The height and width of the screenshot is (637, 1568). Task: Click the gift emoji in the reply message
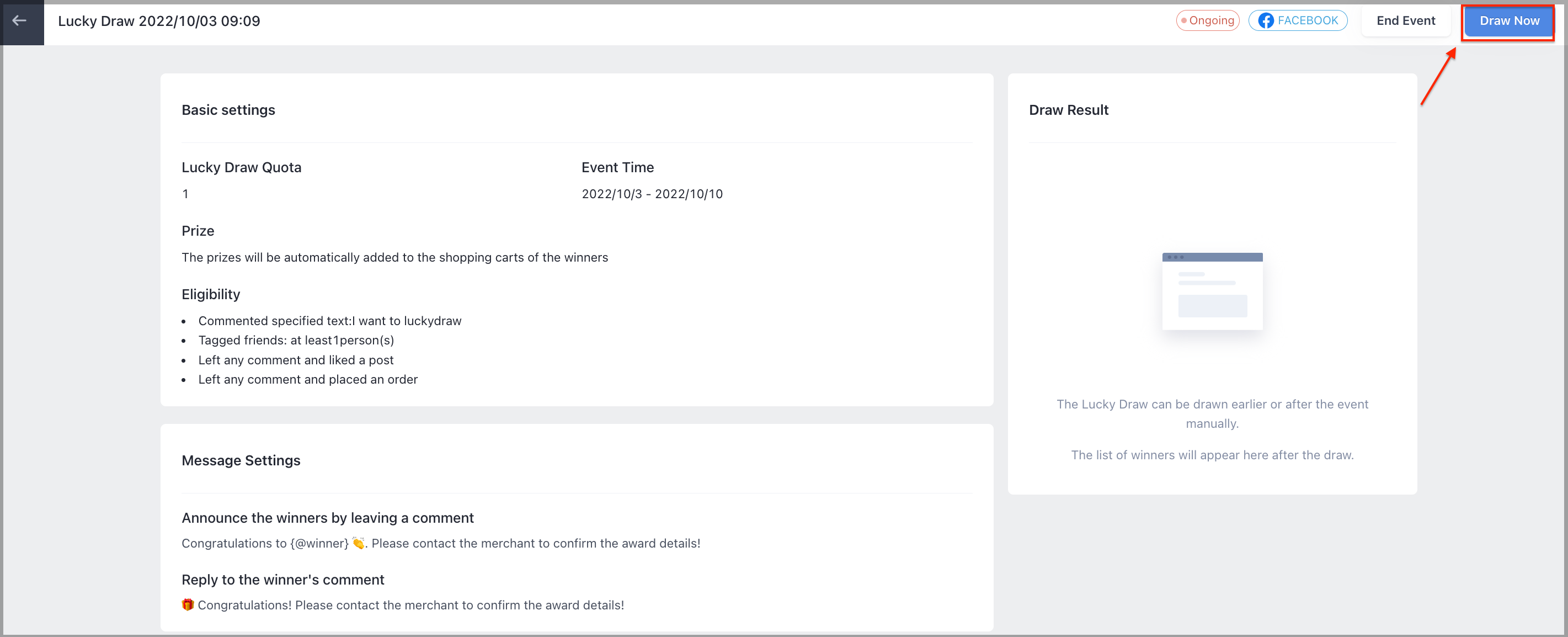tap(188, 605)
